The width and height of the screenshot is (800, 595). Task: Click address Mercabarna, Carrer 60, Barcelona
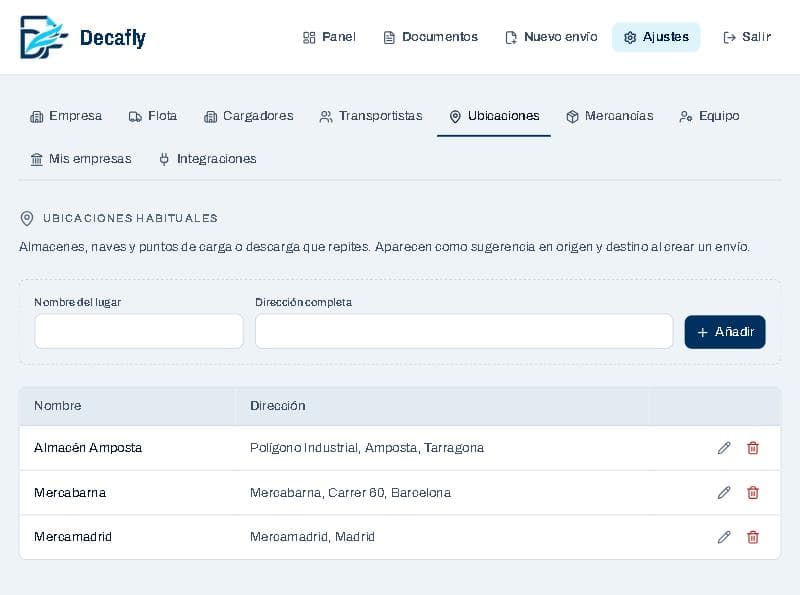click(351, 493)
